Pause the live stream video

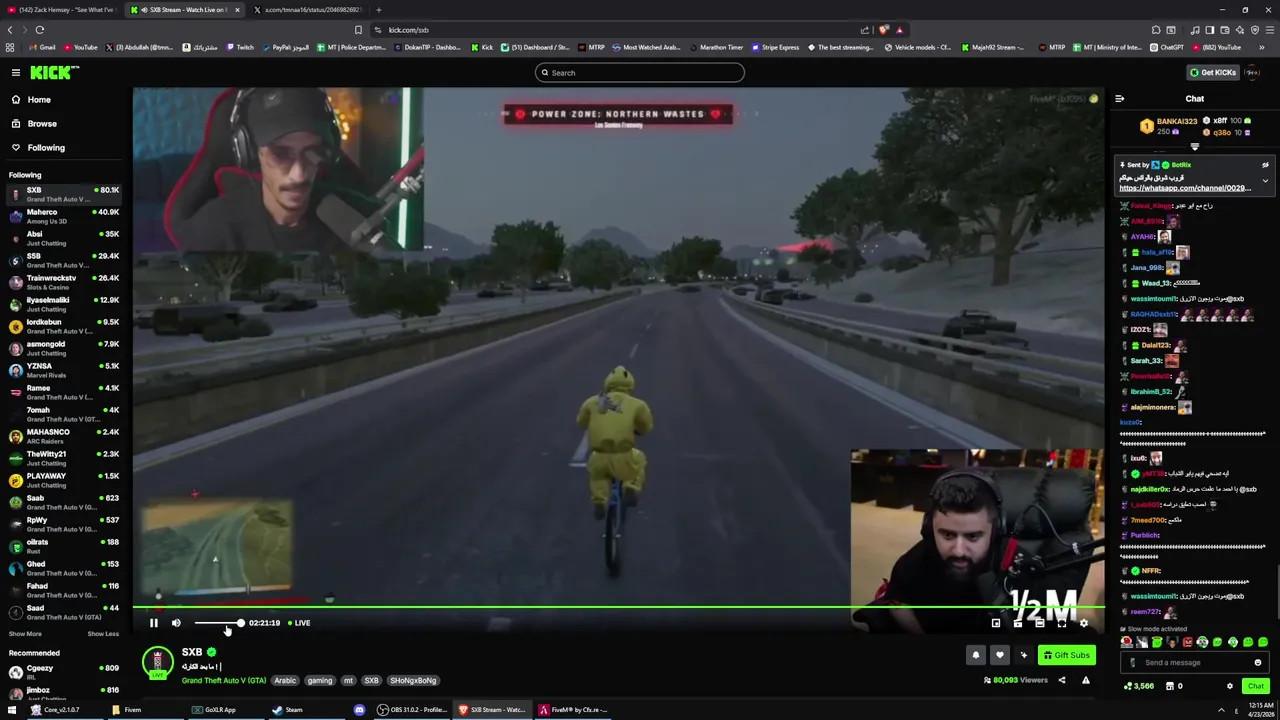tap(154, 623)
